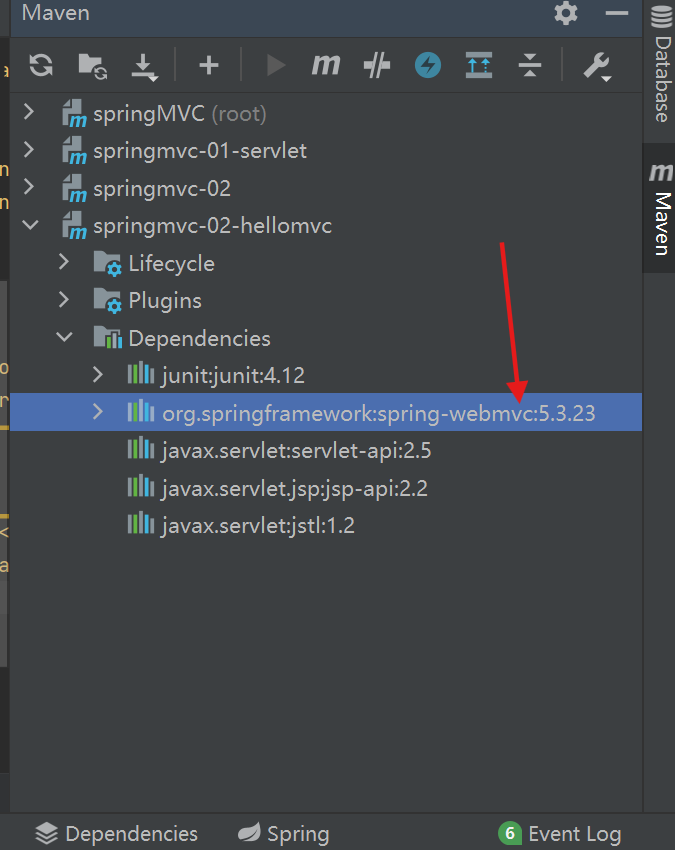The width and height of the screenshot is (675, 850).
Task: Open Maven Settings wrench menu
Action: pyautogui.click(x=597, y=67)
